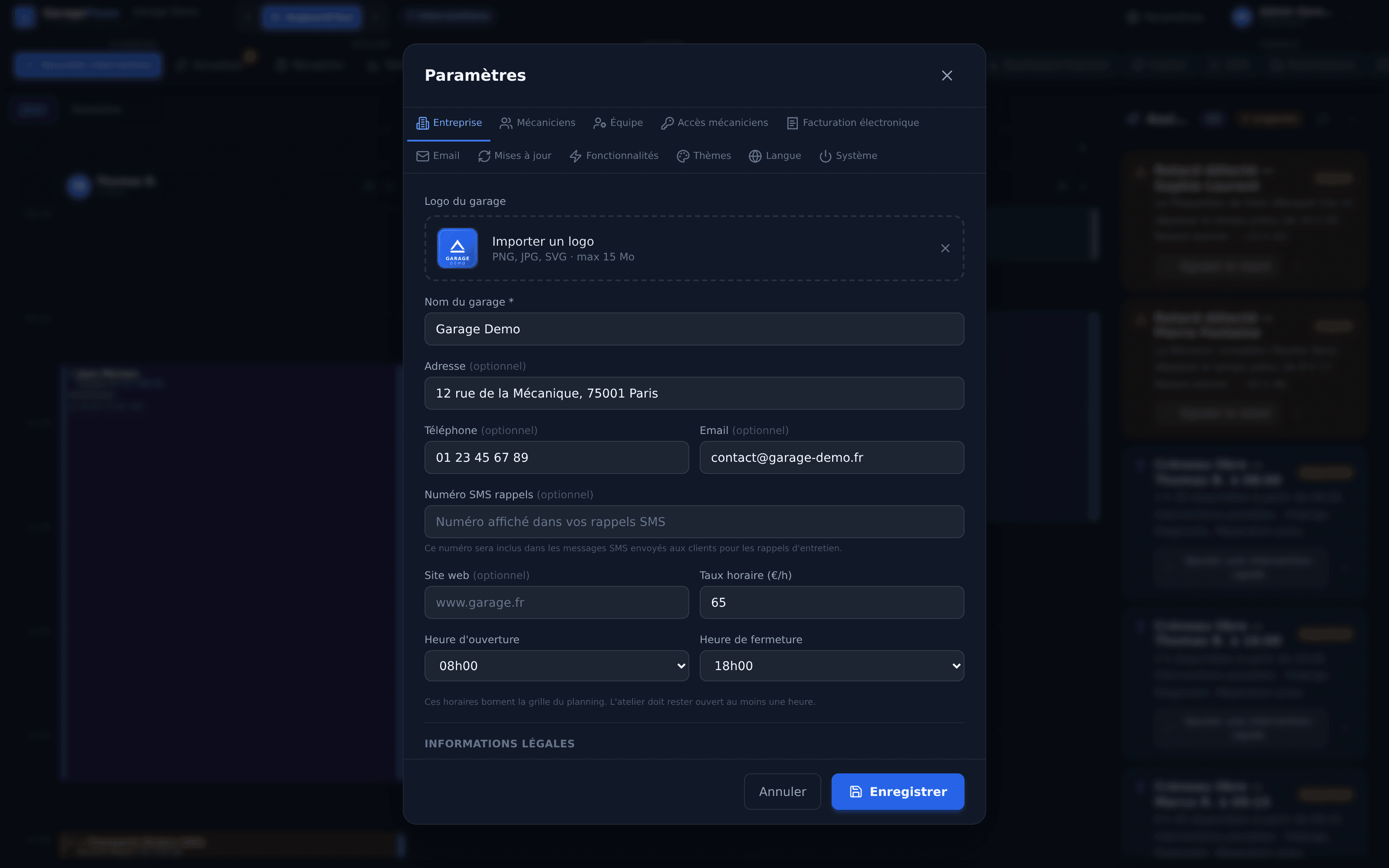The image size is (1389, 868).
Task: Focus the Numéro SMS rappels field
Action: pos(694,522)
